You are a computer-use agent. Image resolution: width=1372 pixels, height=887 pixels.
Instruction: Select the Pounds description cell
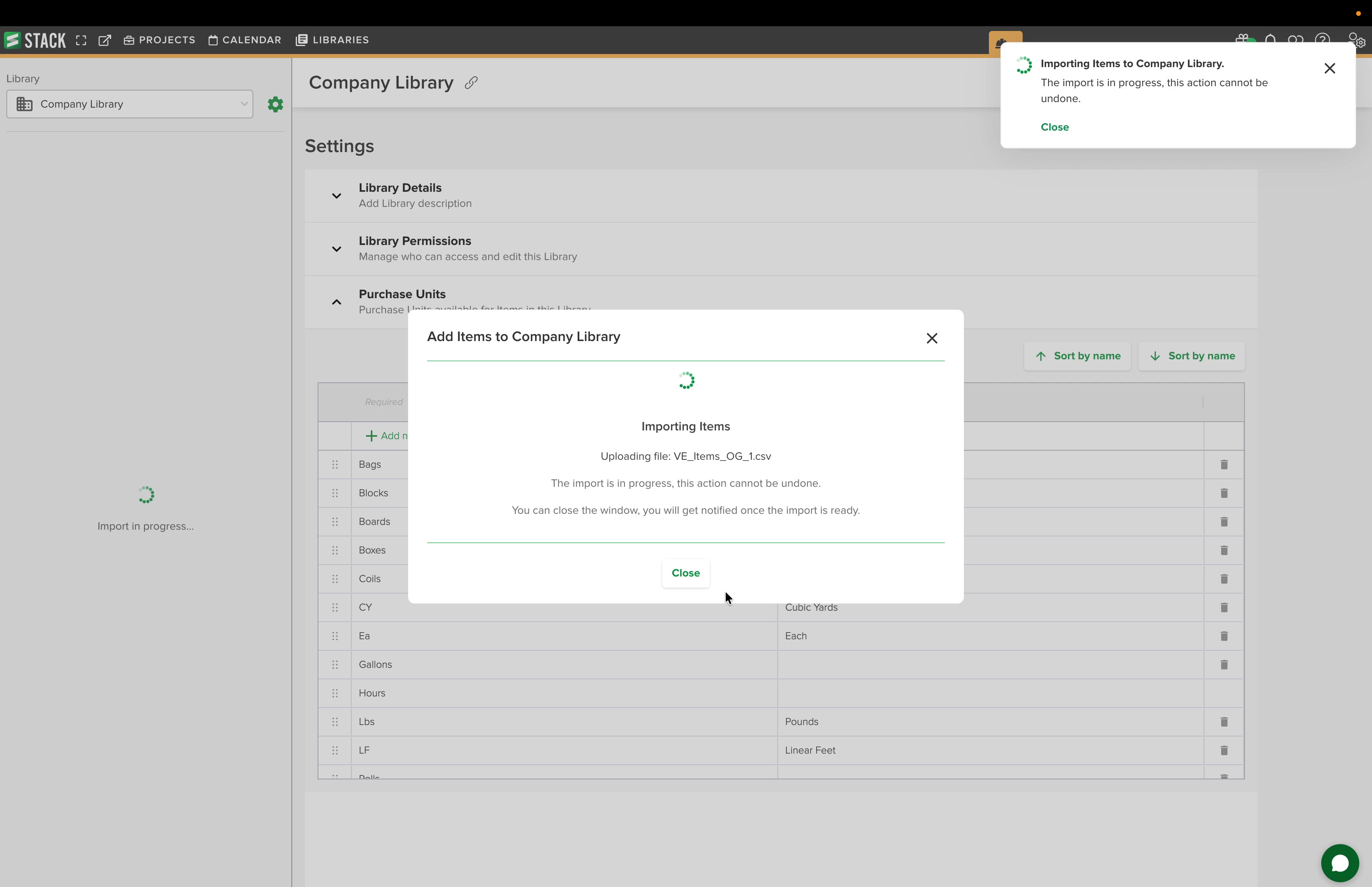coord(990,722)
